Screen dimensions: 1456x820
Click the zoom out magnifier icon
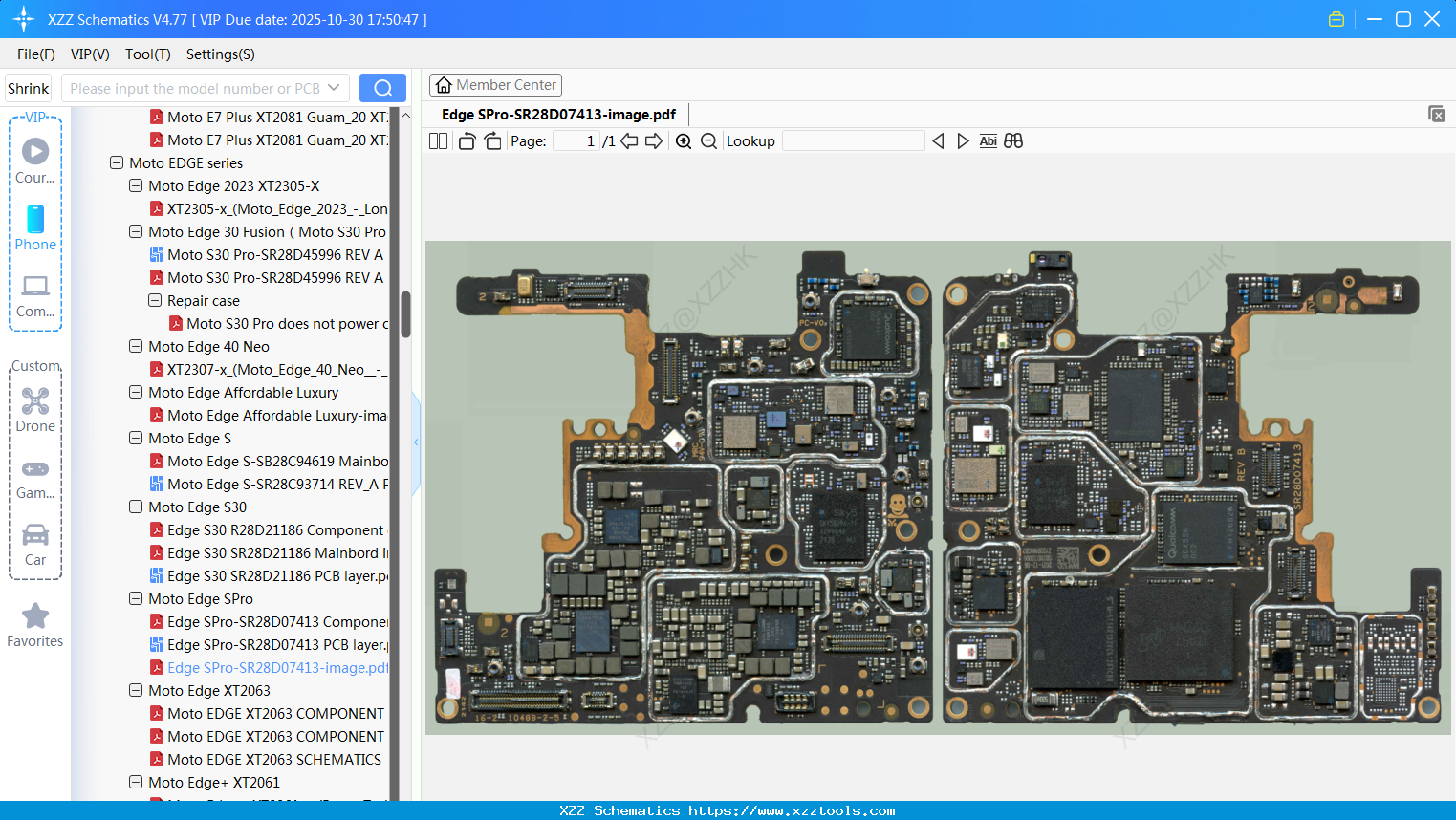click(708, 141)
